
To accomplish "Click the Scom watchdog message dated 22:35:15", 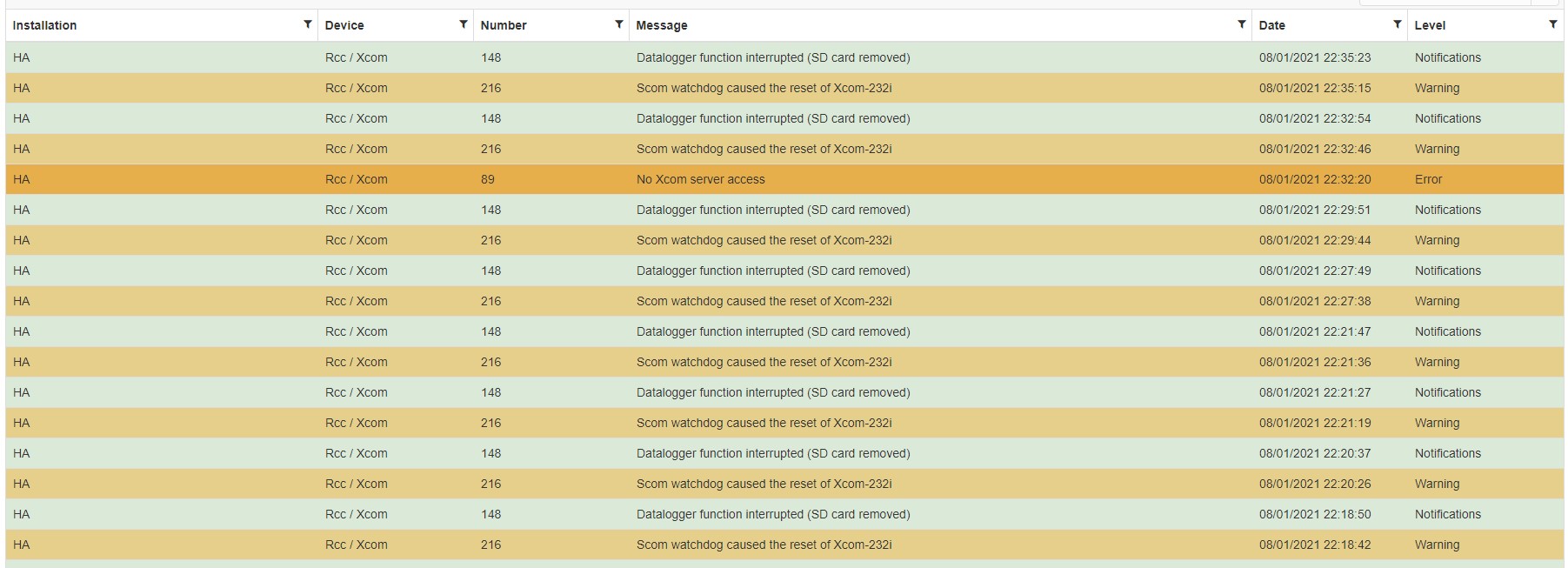I will (x=764, y=88).
